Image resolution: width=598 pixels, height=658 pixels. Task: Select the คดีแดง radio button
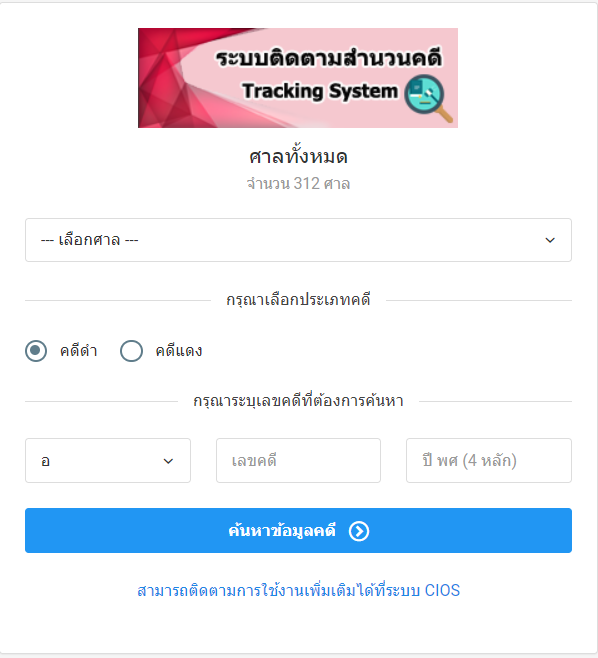point(131,351)
